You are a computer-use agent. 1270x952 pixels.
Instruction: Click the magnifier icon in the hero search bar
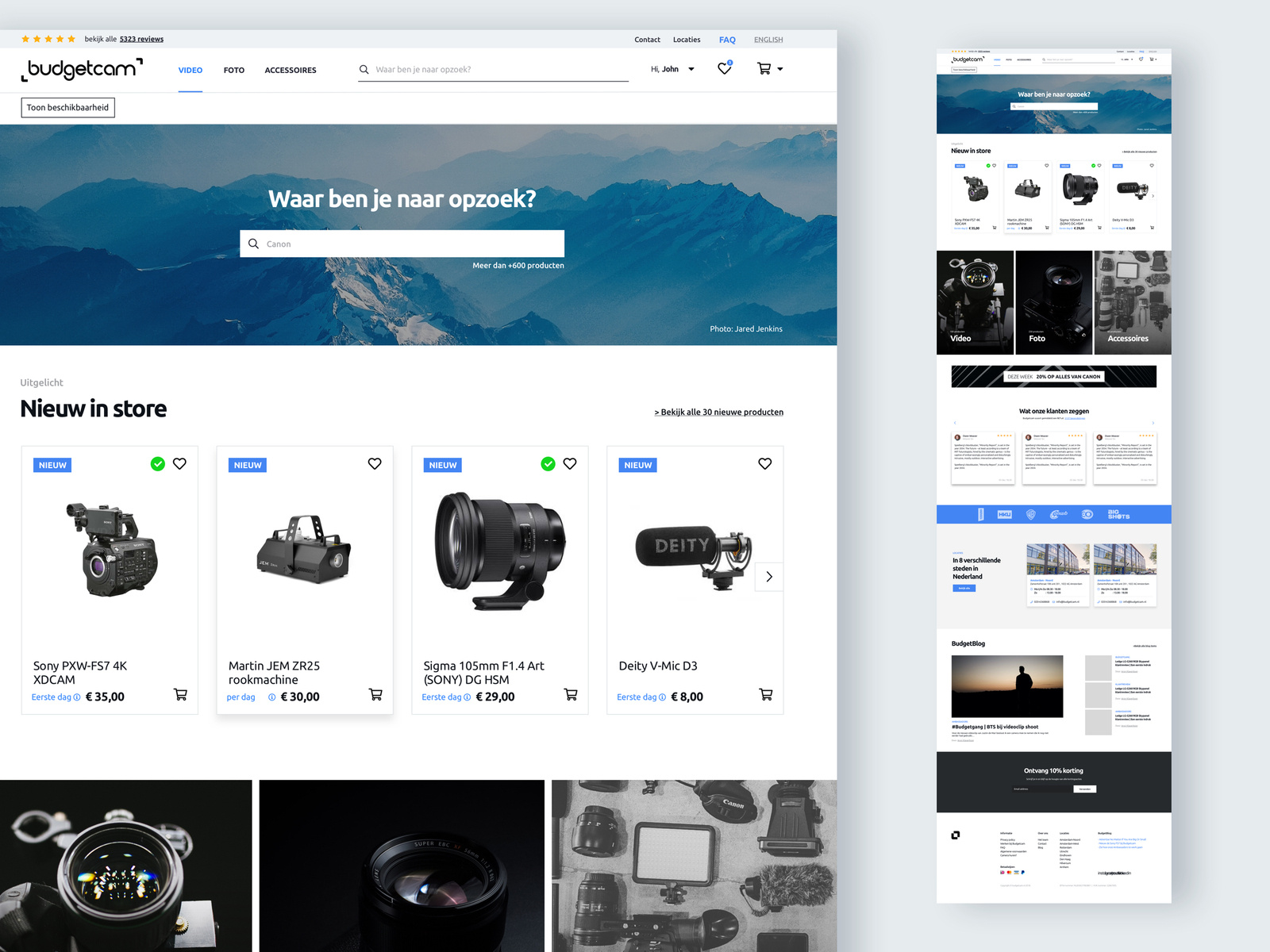(x=254, y=244)
